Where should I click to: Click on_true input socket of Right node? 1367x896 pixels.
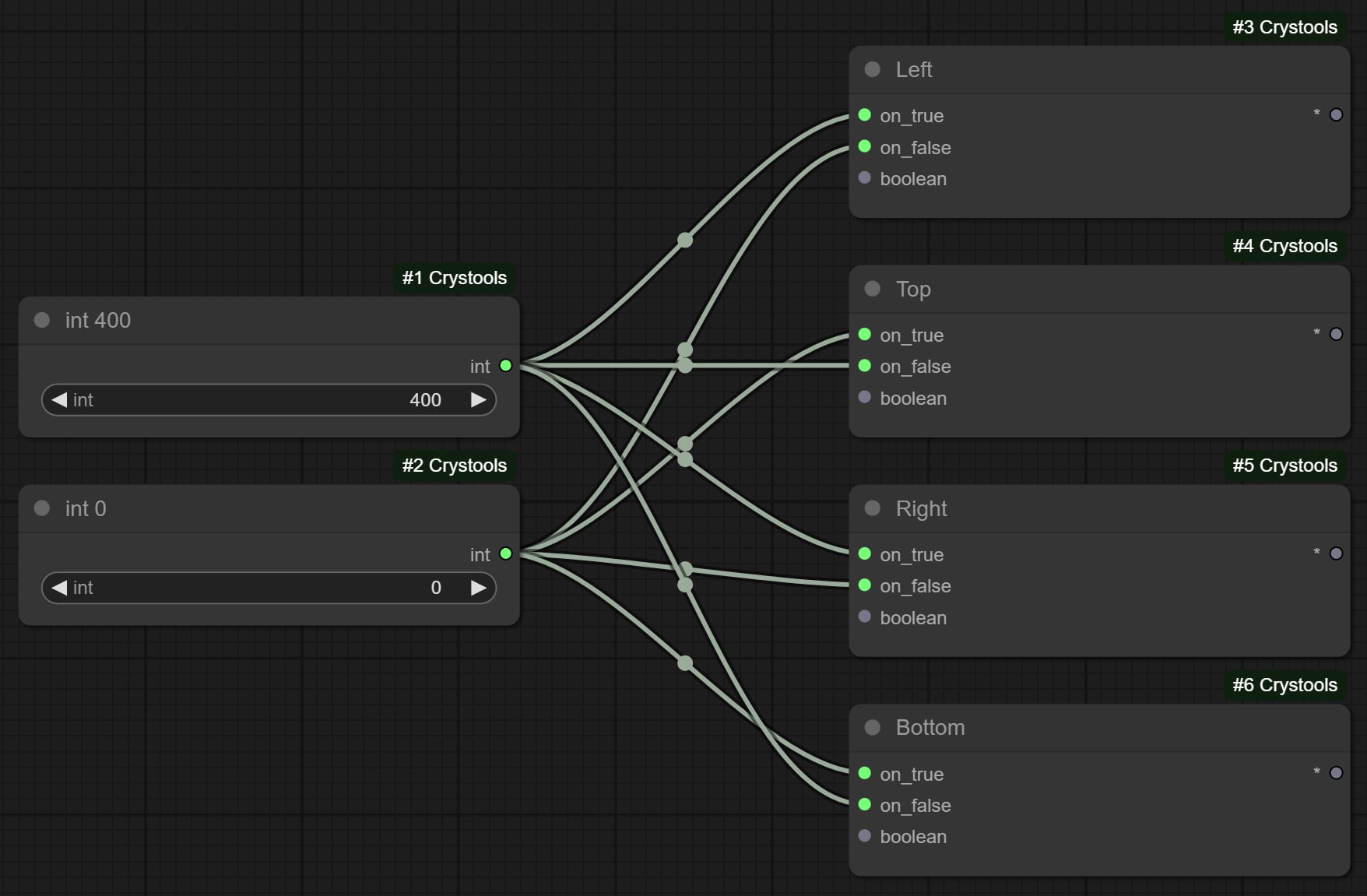click(x=864, y=553)
